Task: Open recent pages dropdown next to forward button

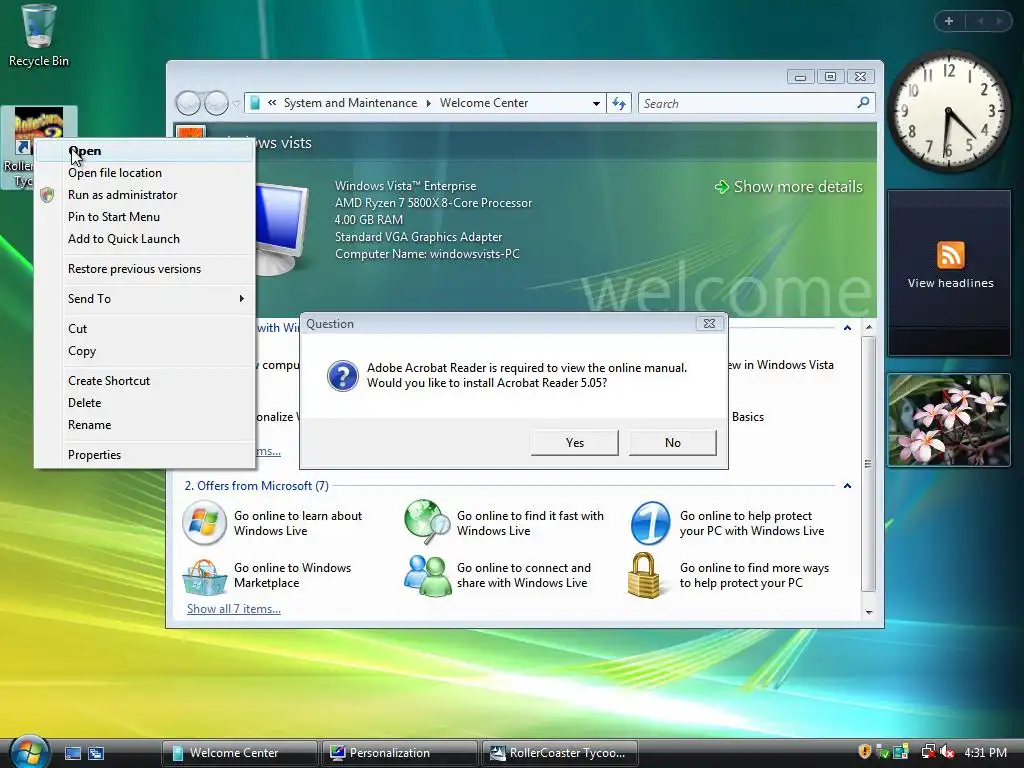Action: coord(236,103)
